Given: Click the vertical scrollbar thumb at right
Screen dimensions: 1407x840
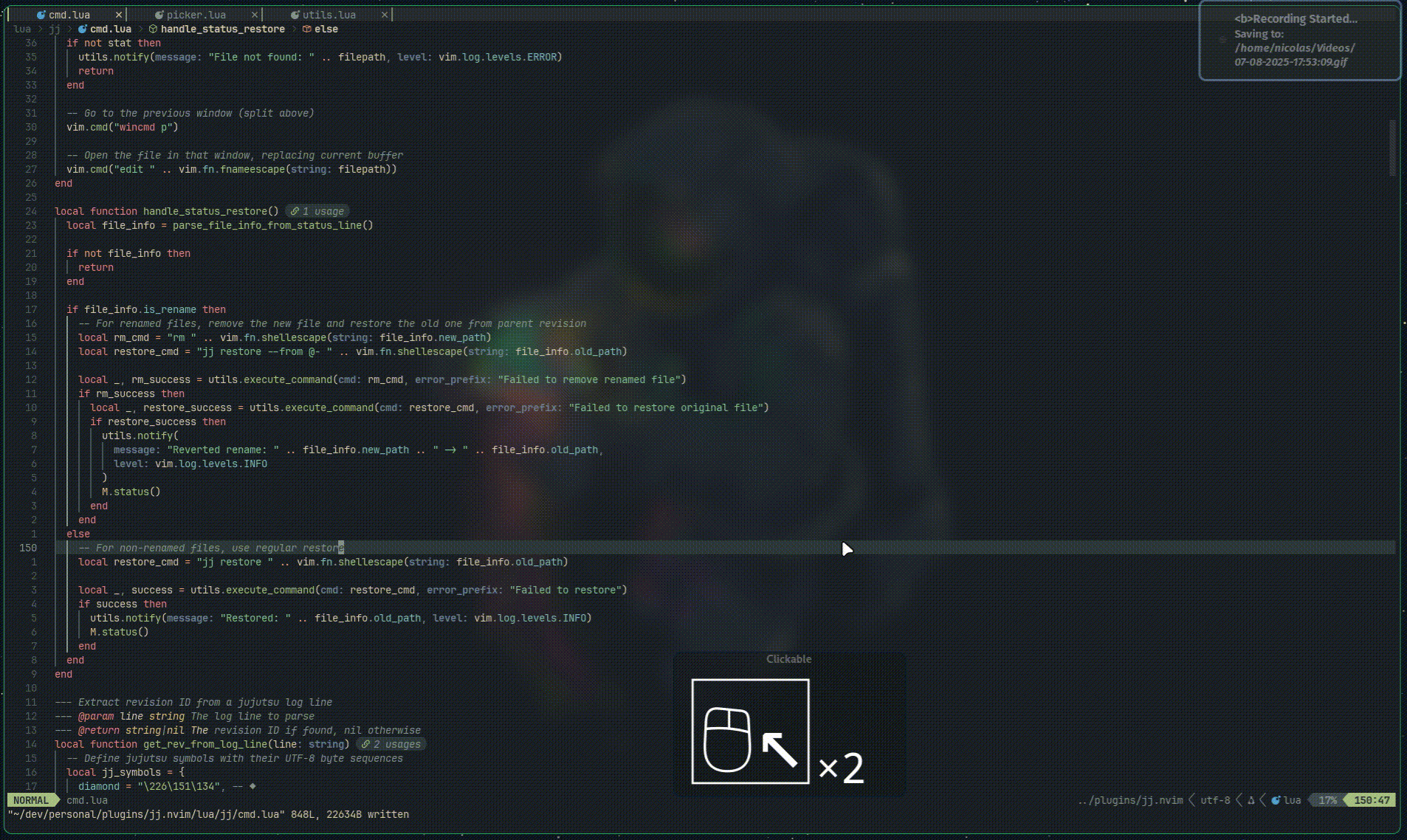Looking at the screenshot, I should point(1392,148).
